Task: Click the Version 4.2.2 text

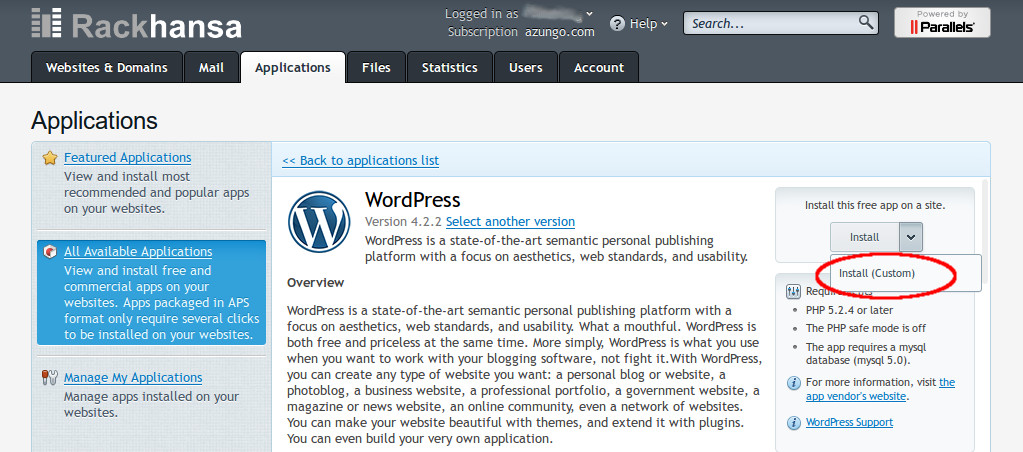Action: [404, 222]
